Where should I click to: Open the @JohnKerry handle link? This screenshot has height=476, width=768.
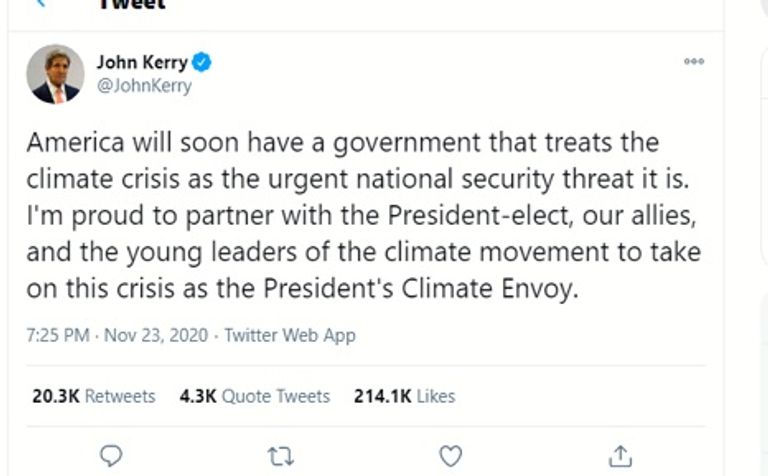coord(143,86)
